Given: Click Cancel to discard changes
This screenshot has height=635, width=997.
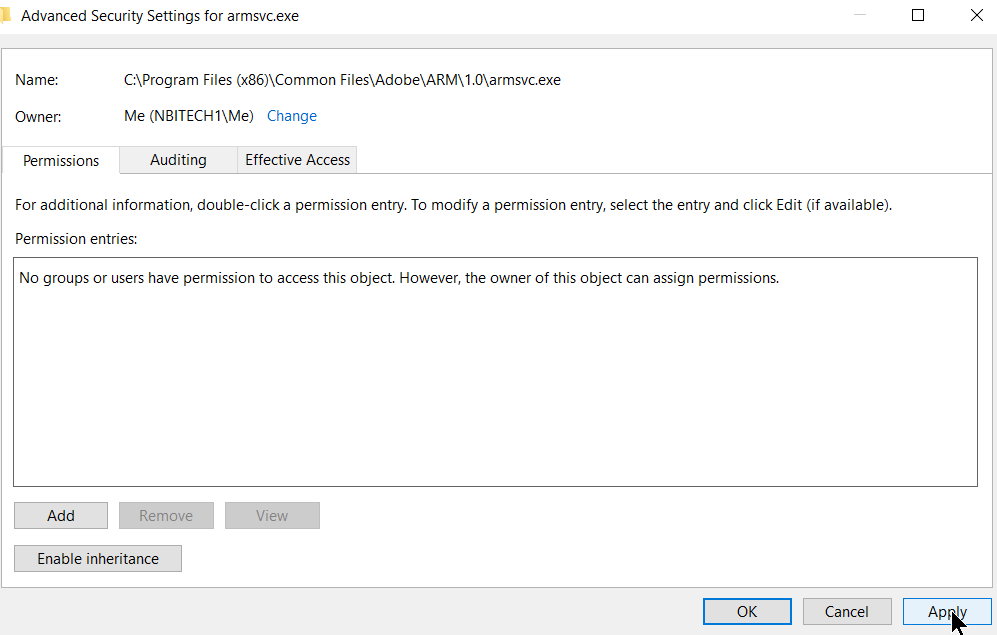Looking at the screenshot, I should point(847,611).
